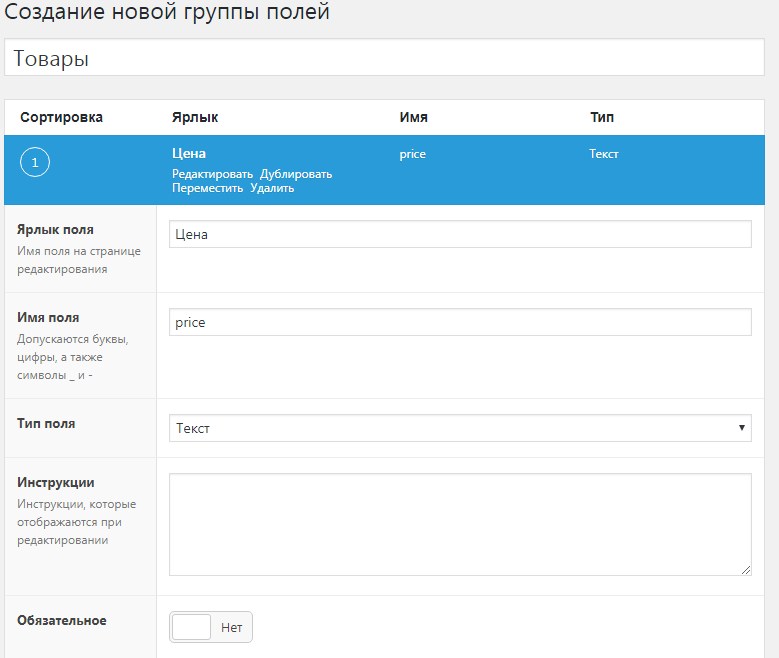Focus the 'Ярлык поля' input containing Цена
The height and width of the screenshot is (658, 779).
460,234
